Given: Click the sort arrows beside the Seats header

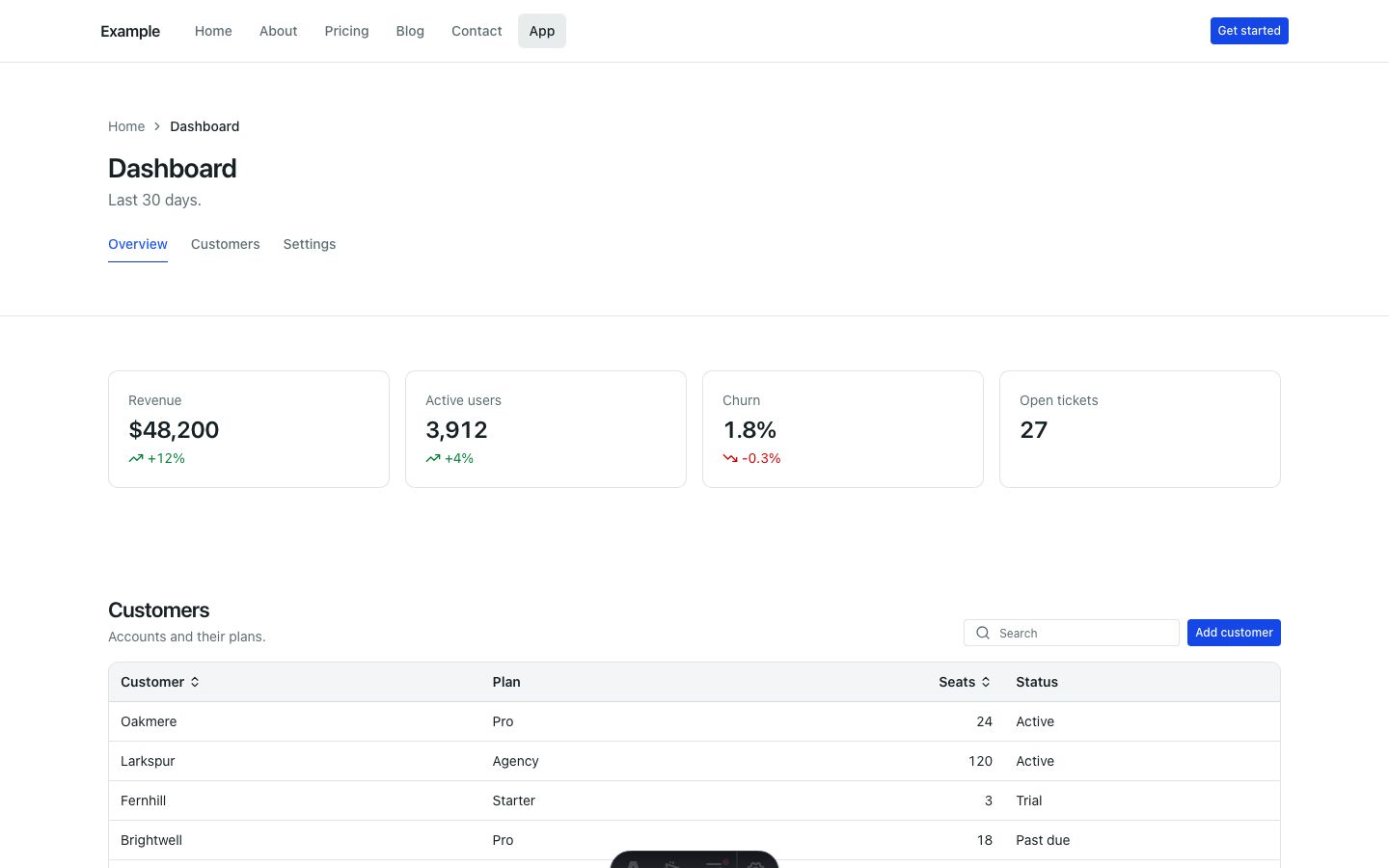Looking at the screenshot, I should [986, 682].
